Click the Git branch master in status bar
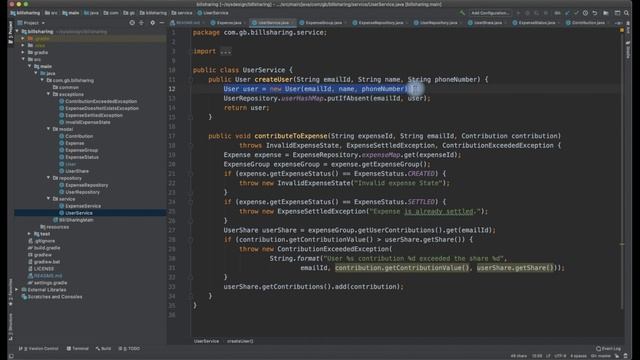The height and width of the screenshot is (360, 640). (601, 356)
